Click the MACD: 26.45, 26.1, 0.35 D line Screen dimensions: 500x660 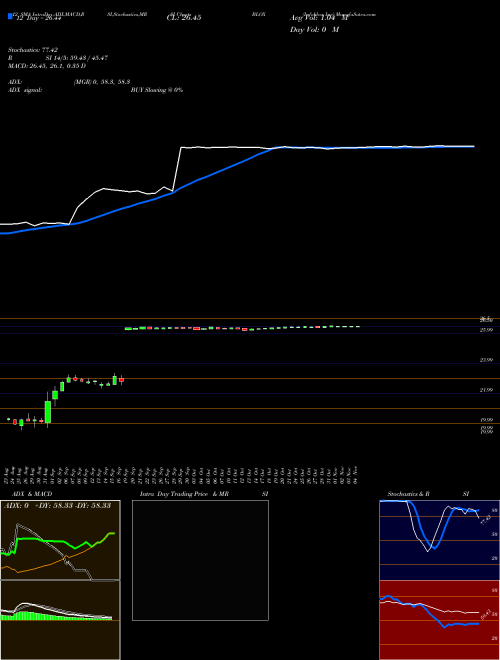coord(47,66)
